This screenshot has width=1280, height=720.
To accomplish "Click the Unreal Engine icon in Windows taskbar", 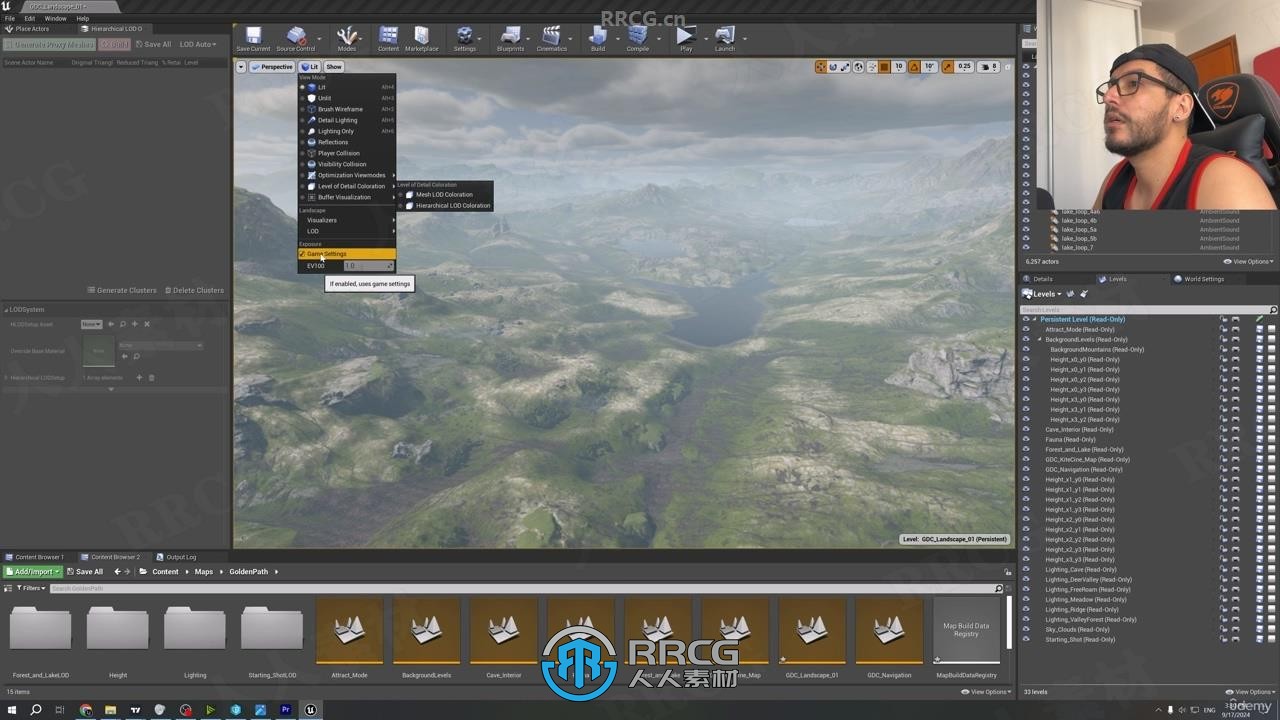I will 311,710.
